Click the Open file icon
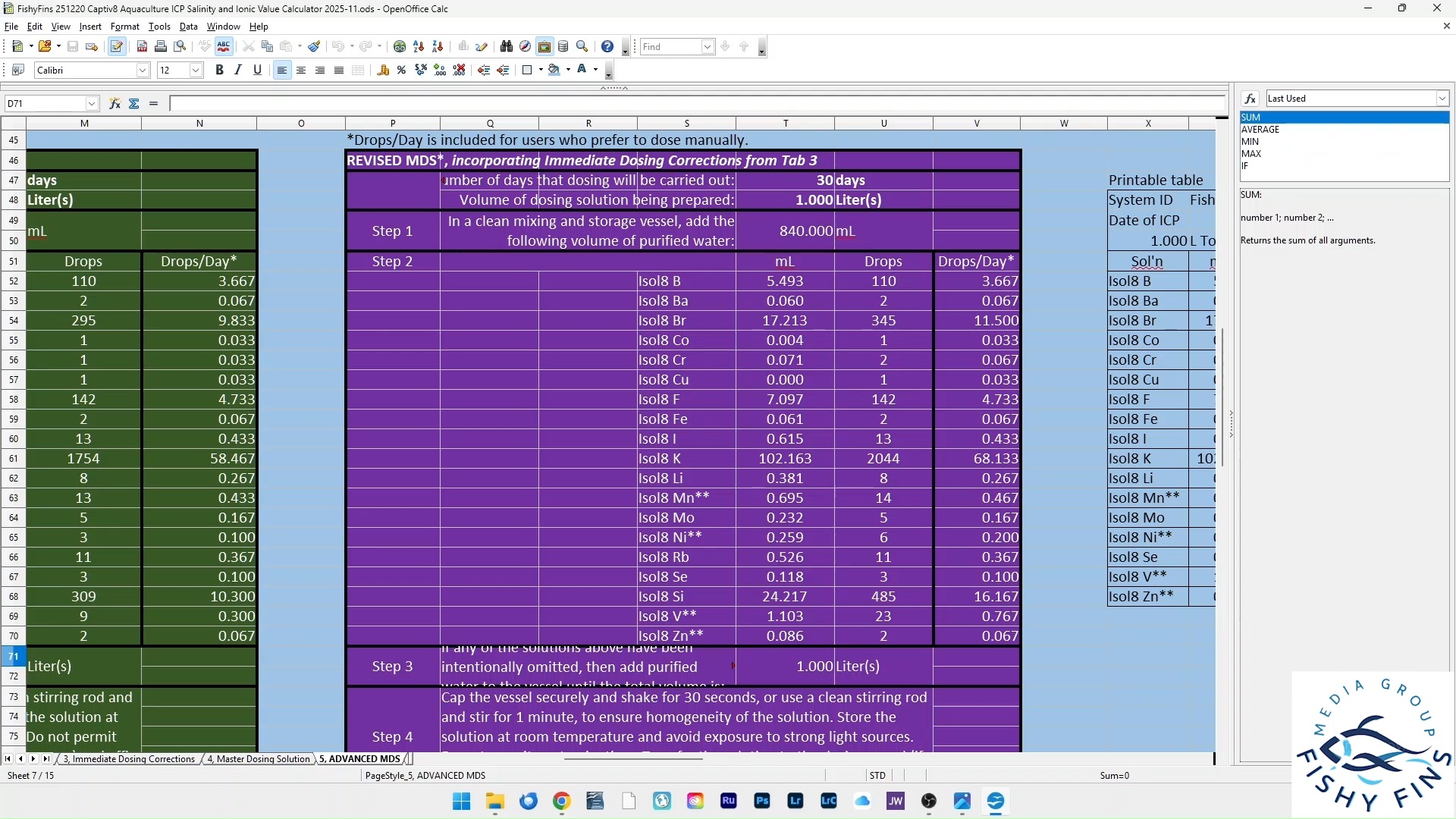 click(45, 46)
